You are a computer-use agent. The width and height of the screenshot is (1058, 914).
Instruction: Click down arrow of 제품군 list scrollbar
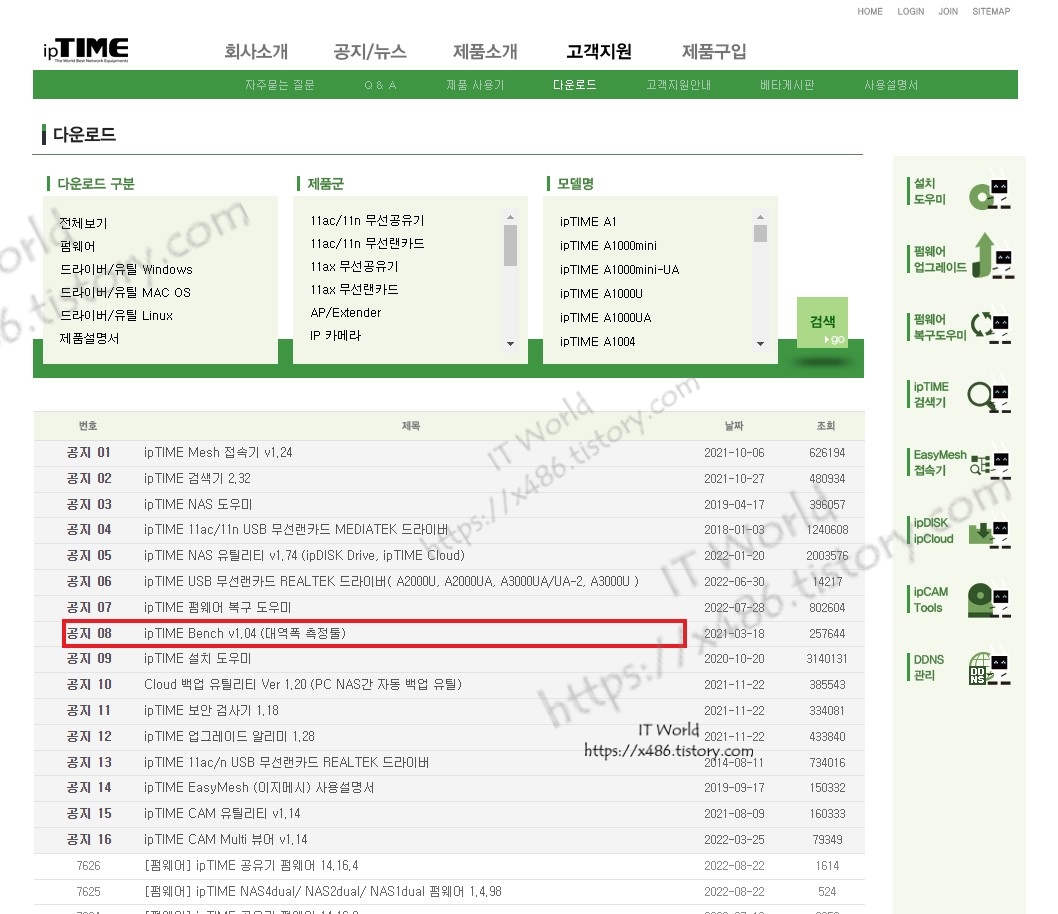(x=510, y=344)
